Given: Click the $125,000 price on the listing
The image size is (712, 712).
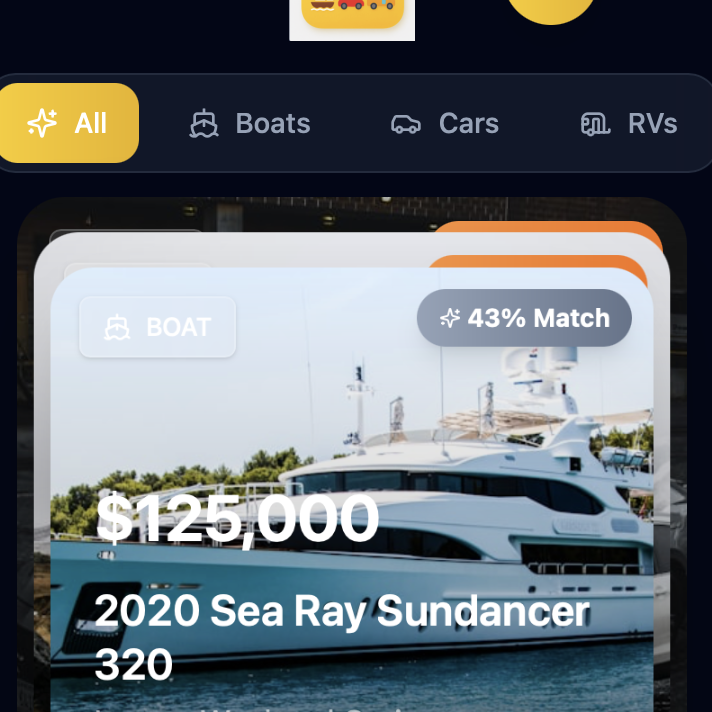Looking at the screenshot, I should tap(238, 518).
